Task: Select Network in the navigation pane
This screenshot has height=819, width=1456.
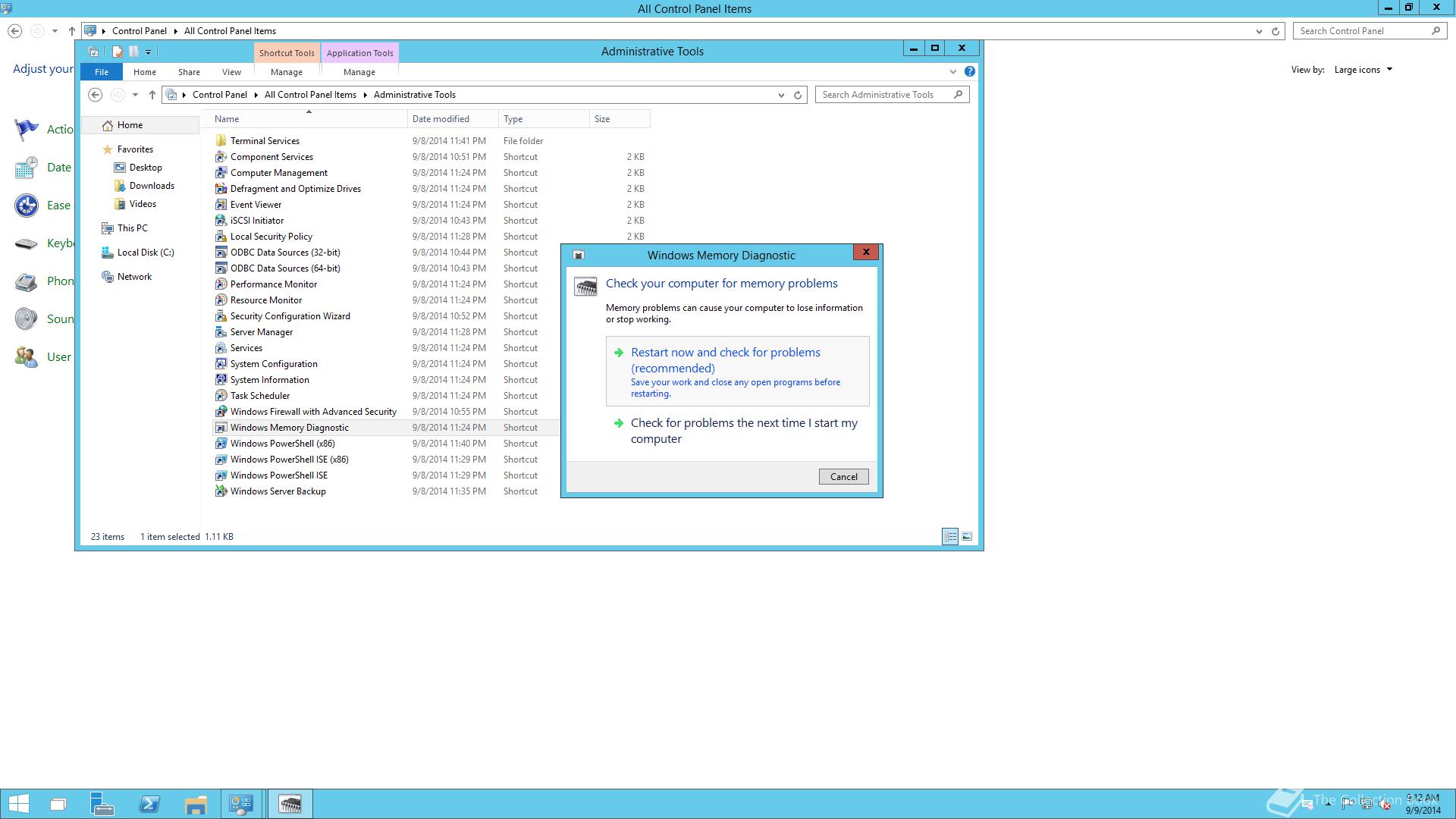Action: pyautogui.click(x=134, y=277)
